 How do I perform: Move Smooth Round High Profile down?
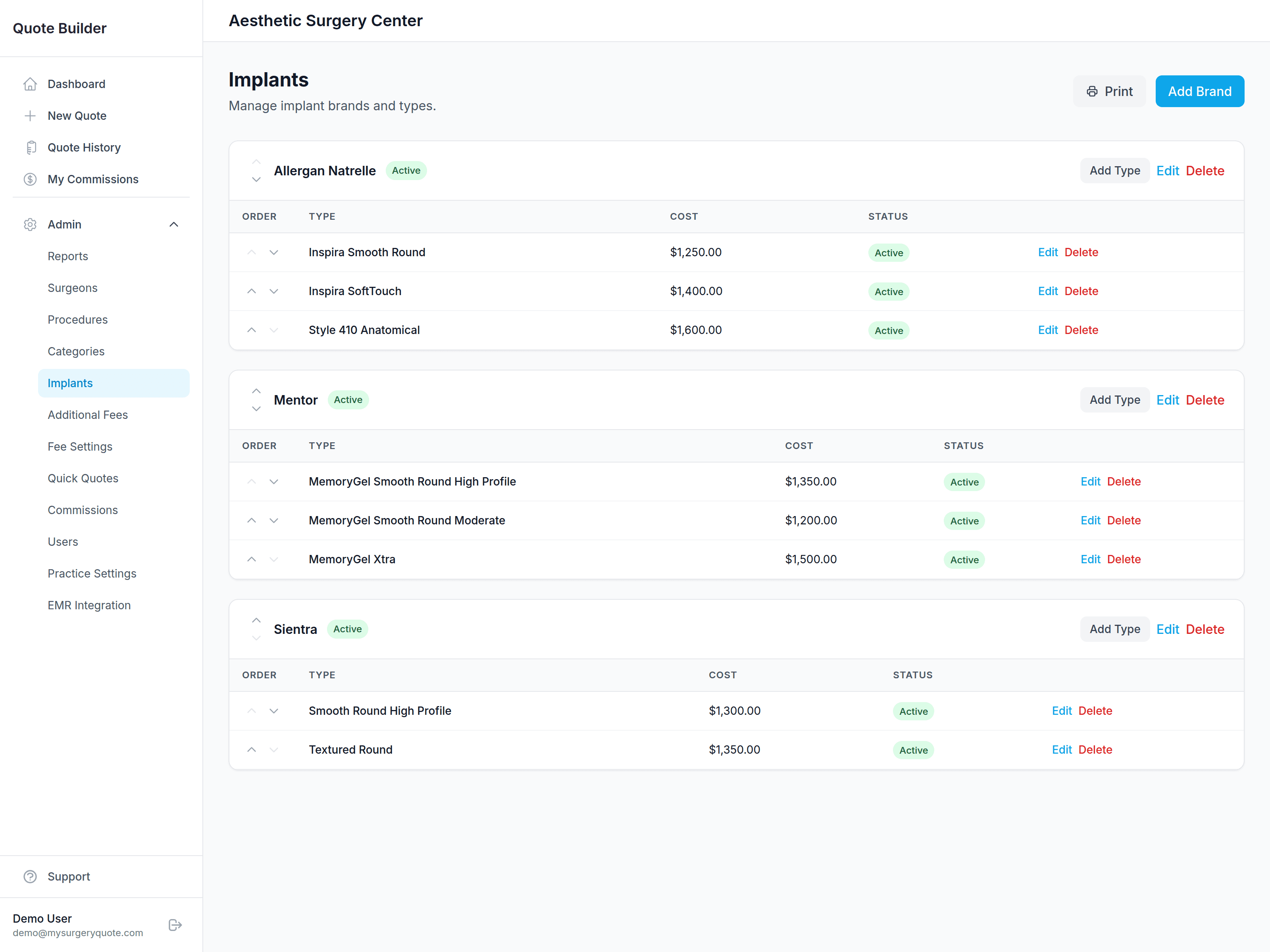pyautogui.click(x=274, y=711)
